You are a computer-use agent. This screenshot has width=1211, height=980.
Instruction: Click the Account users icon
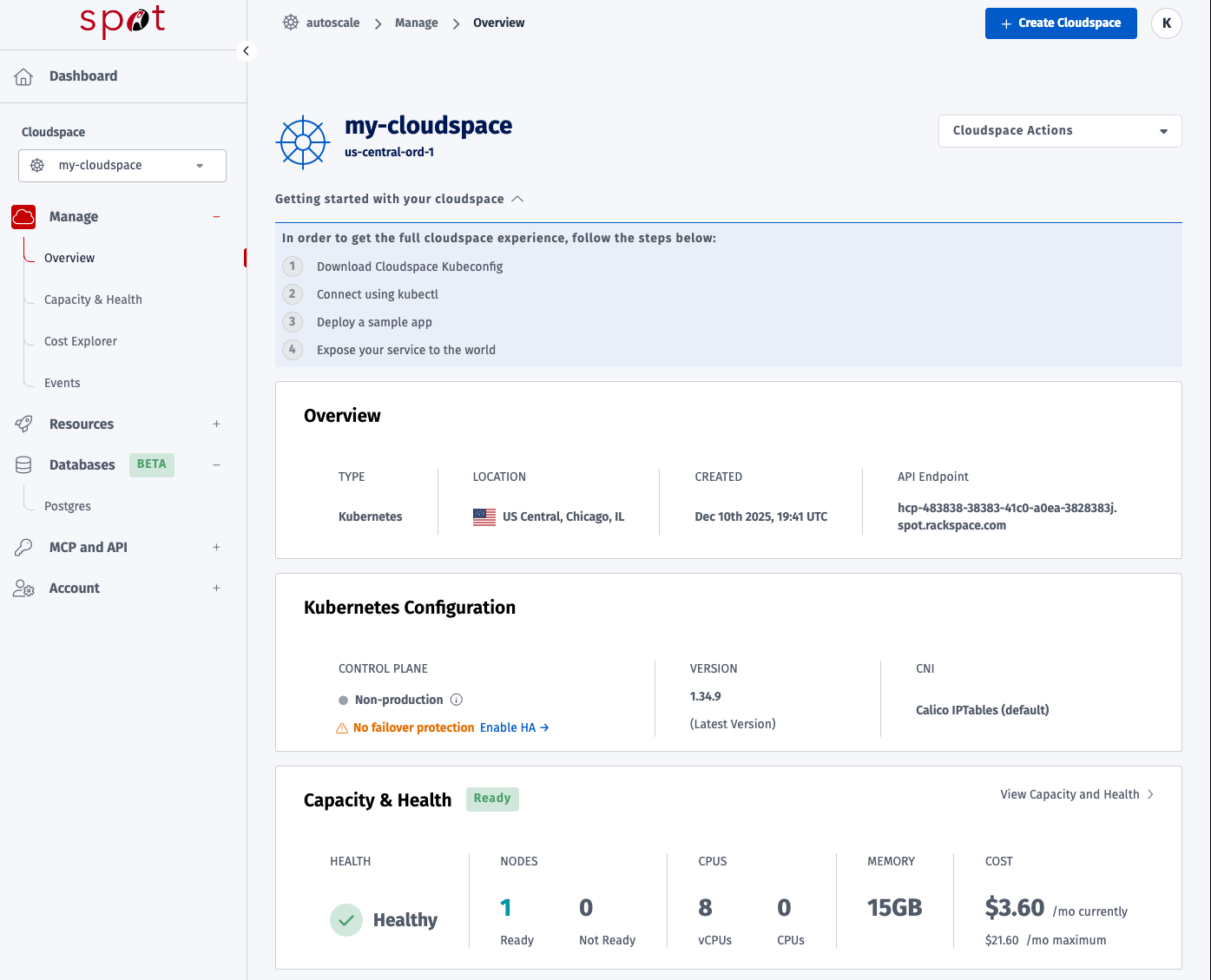click(x=23, y=588)
